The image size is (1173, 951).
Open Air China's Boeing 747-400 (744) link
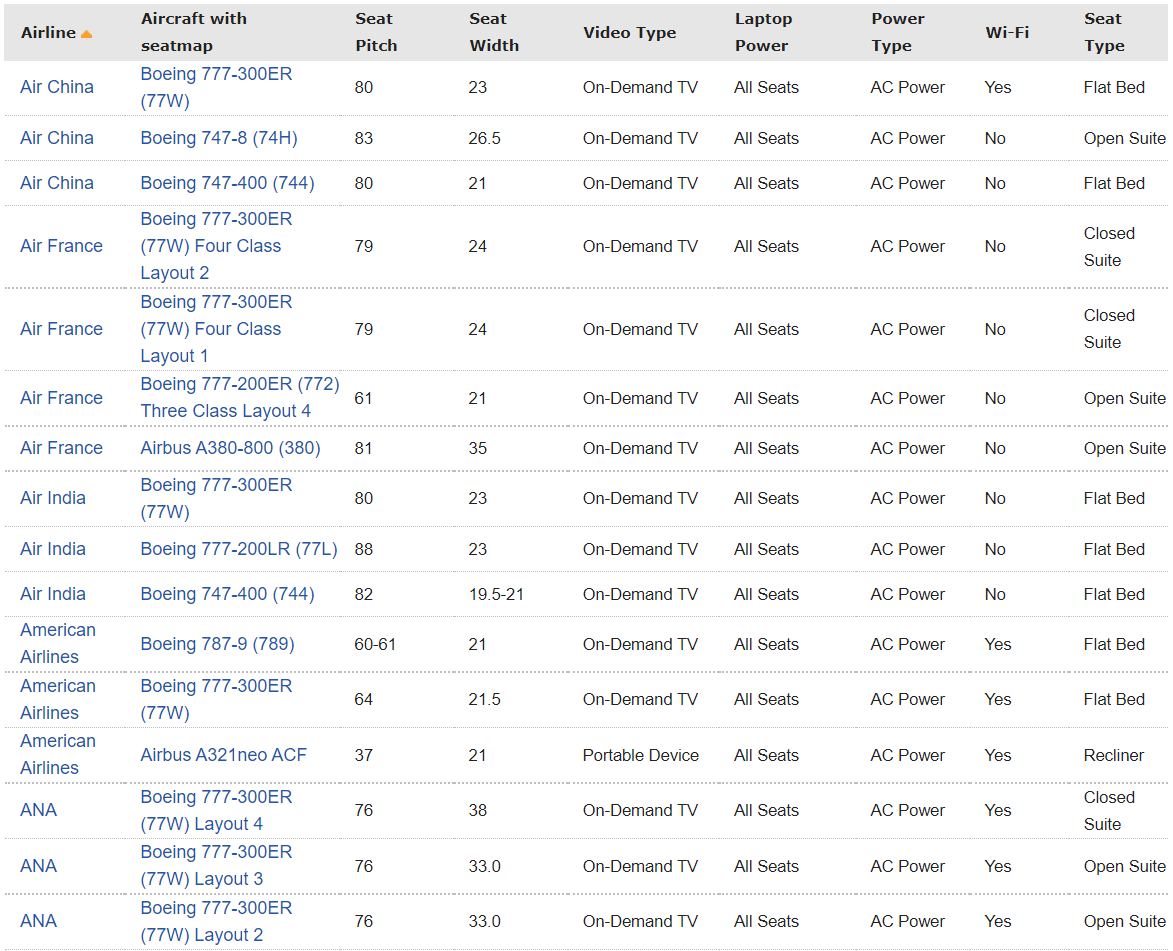[x=227, y=183]
